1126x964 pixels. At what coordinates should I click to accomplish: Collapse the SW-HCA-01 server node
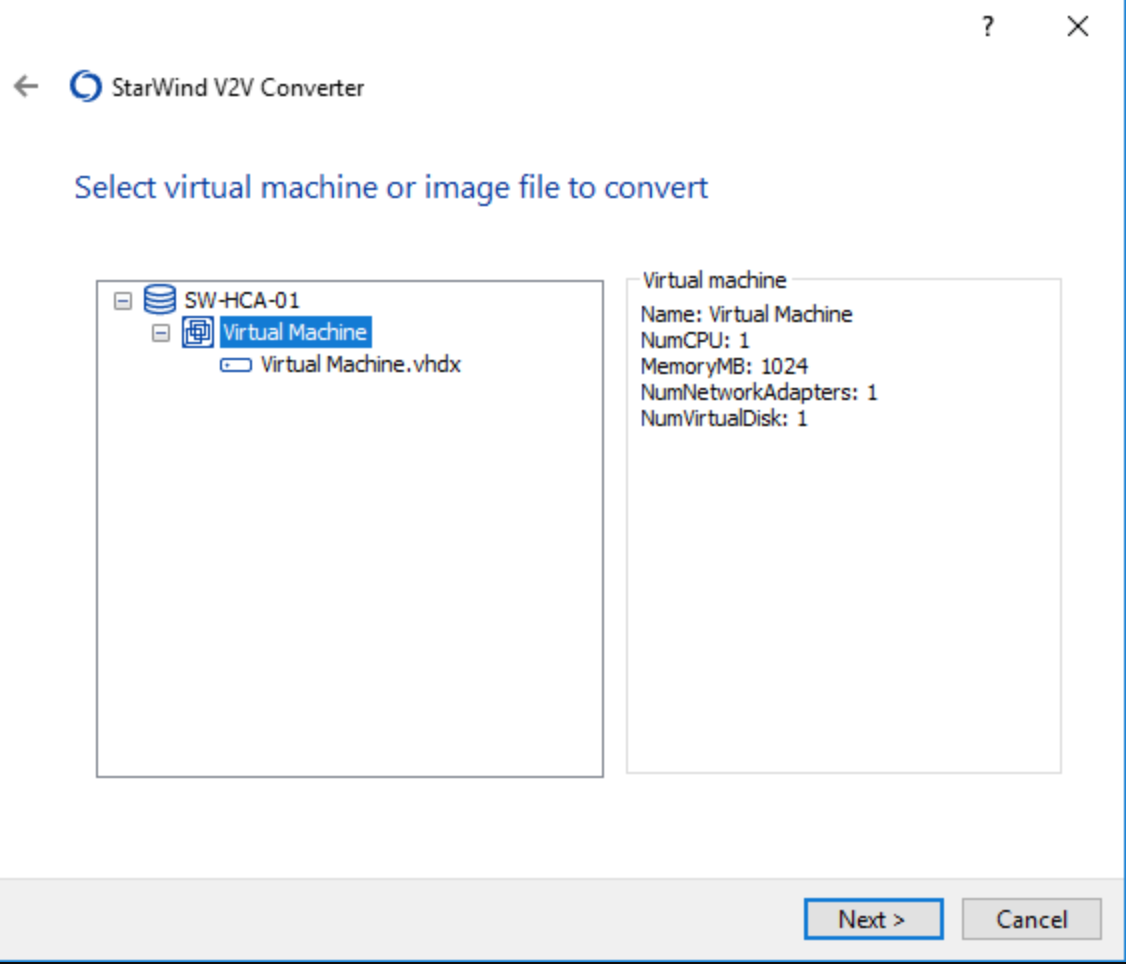123,299
